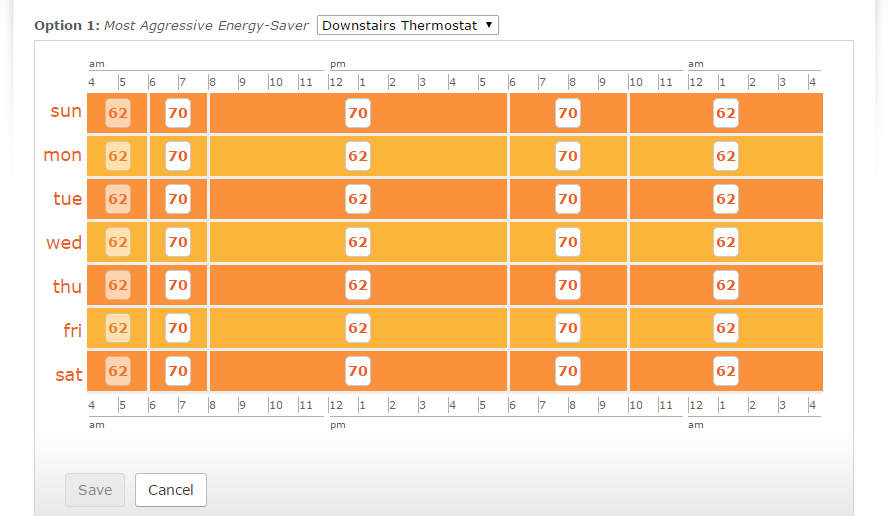
Task: Click the wed day label
Action: (x=64, y=243)
